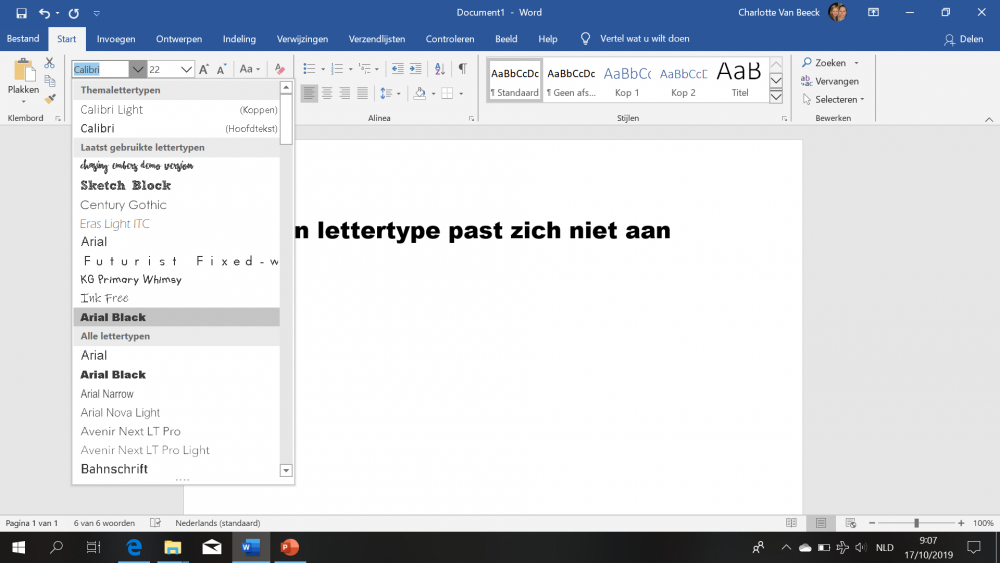Click the Cut scissors icon
The height and width of the screenshot is (563, 1000).
50,63
